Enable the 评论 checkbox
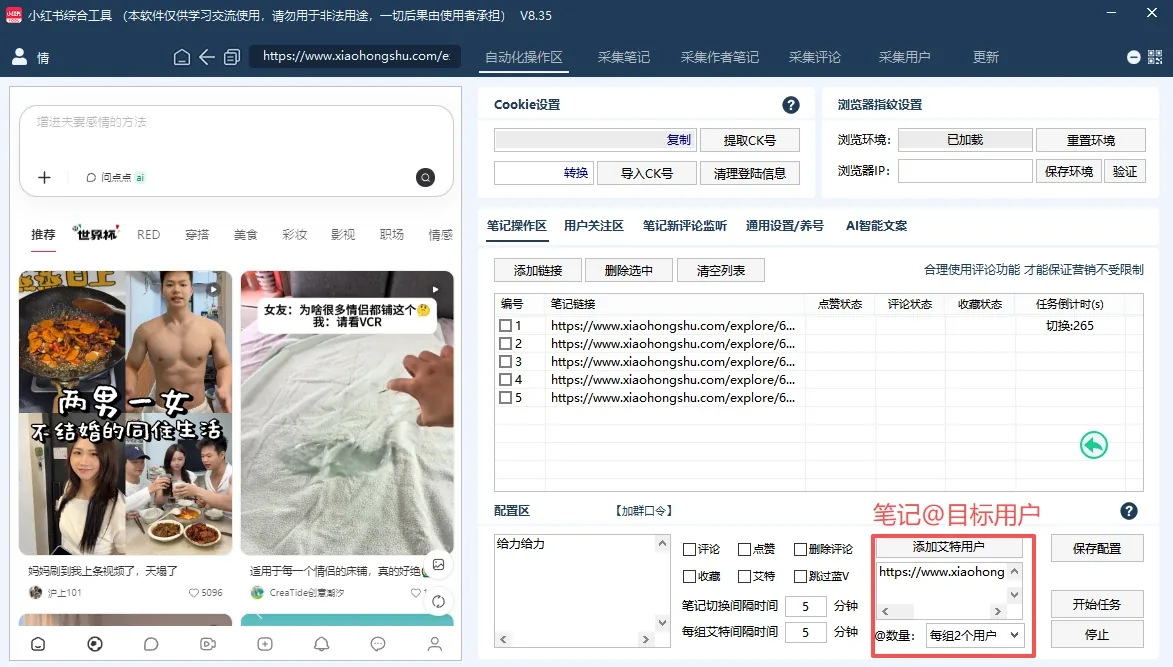The height and width of the screenshot is (667, 1173). tap(689, 550)
